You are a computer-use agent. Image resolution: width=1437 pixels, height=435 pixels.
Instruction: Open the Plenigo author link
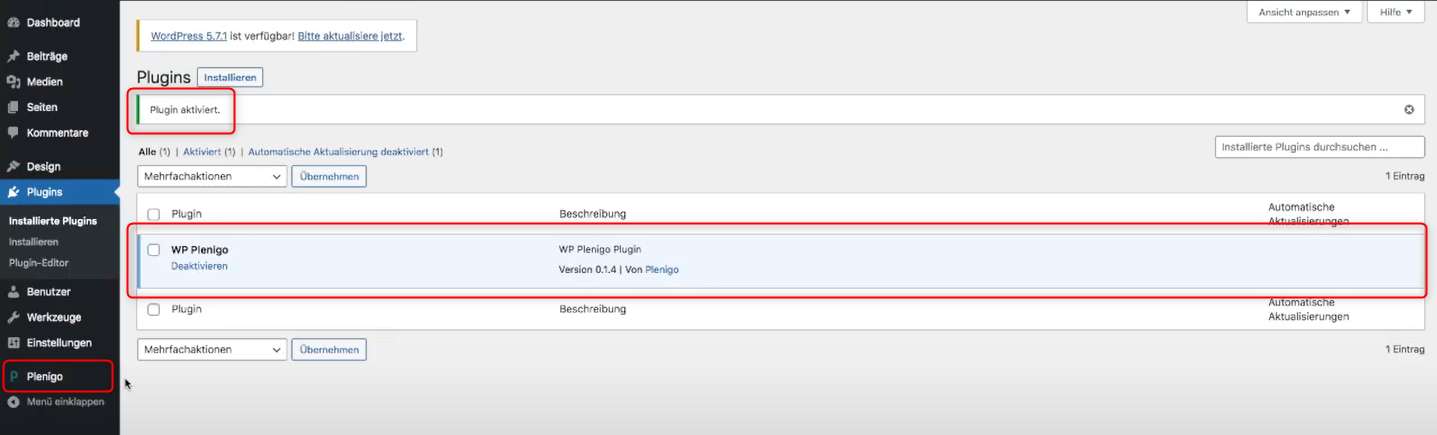pos(662,270)
